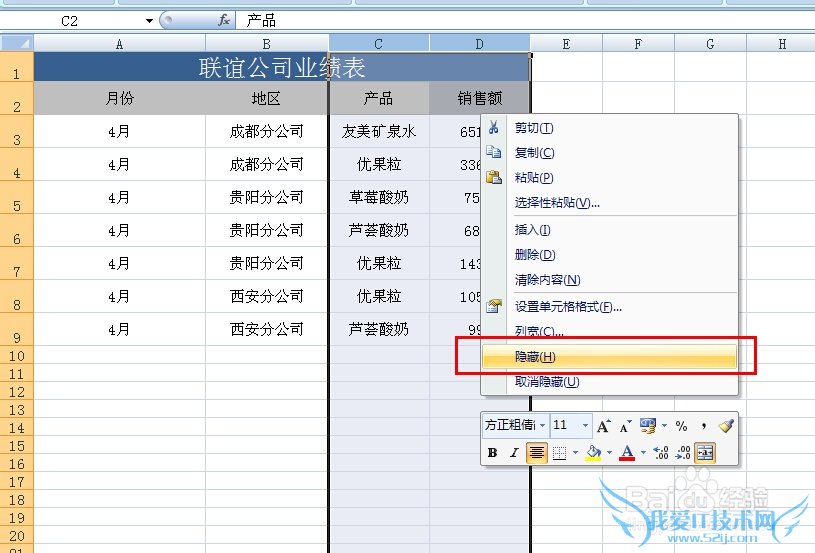Image resolution: width=815 pixels, height=553 pixels.
Task: Click the Borders icon in mini toolbar
Action: (x=559, y=453)
